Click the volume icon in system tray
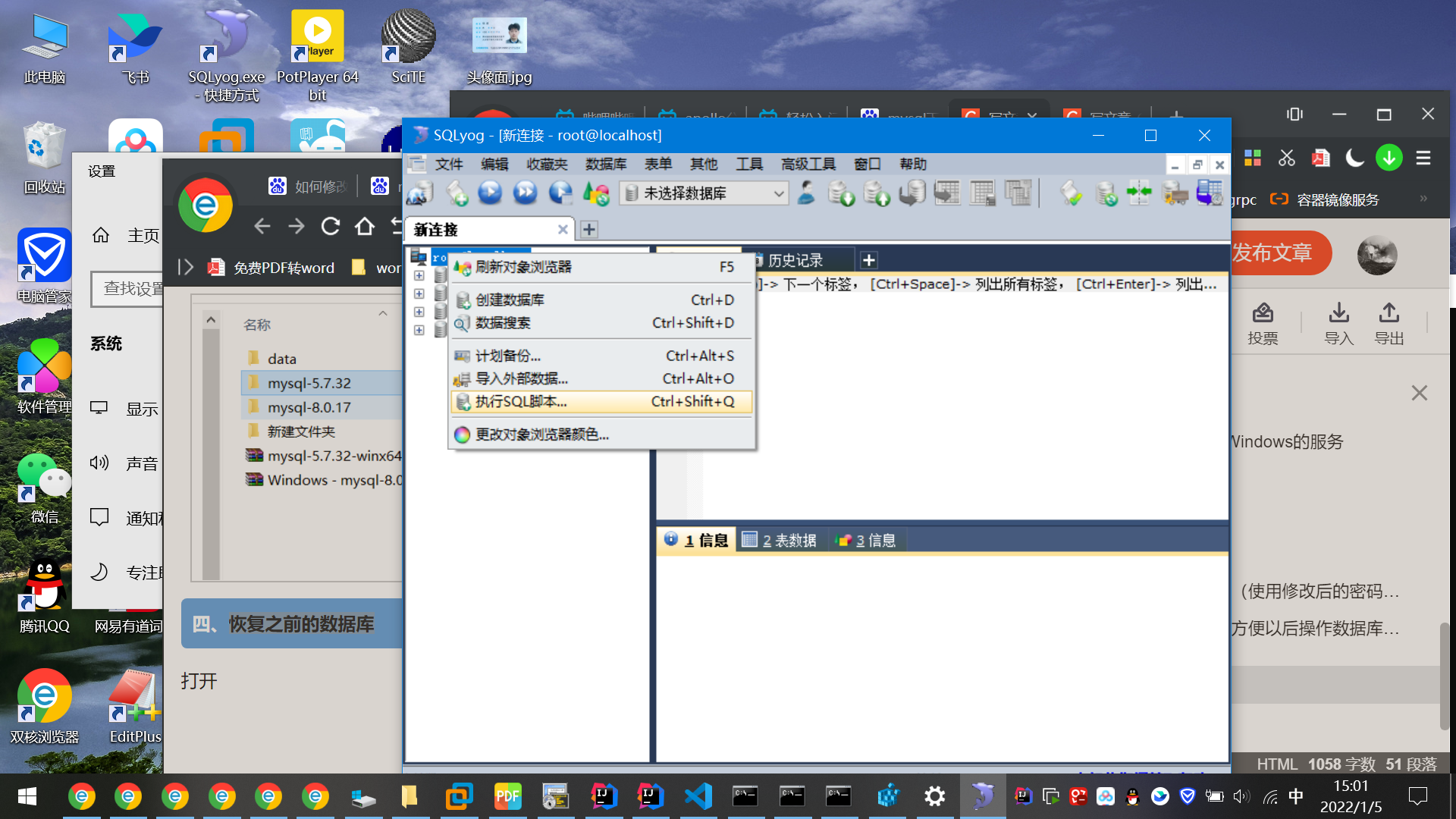The height and width of the screenshot is (819, 1456). [1241, 796]
